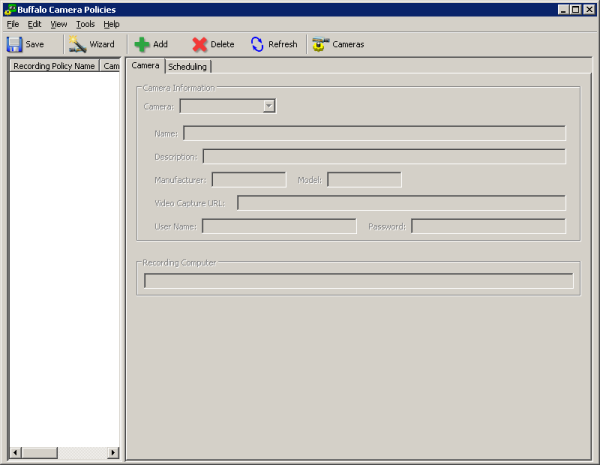The width and height of the screenshot is (600, 465).
Task: Click the horizontal scrollbar thumb
Action: pyautogui.click(x=39, y=453)
